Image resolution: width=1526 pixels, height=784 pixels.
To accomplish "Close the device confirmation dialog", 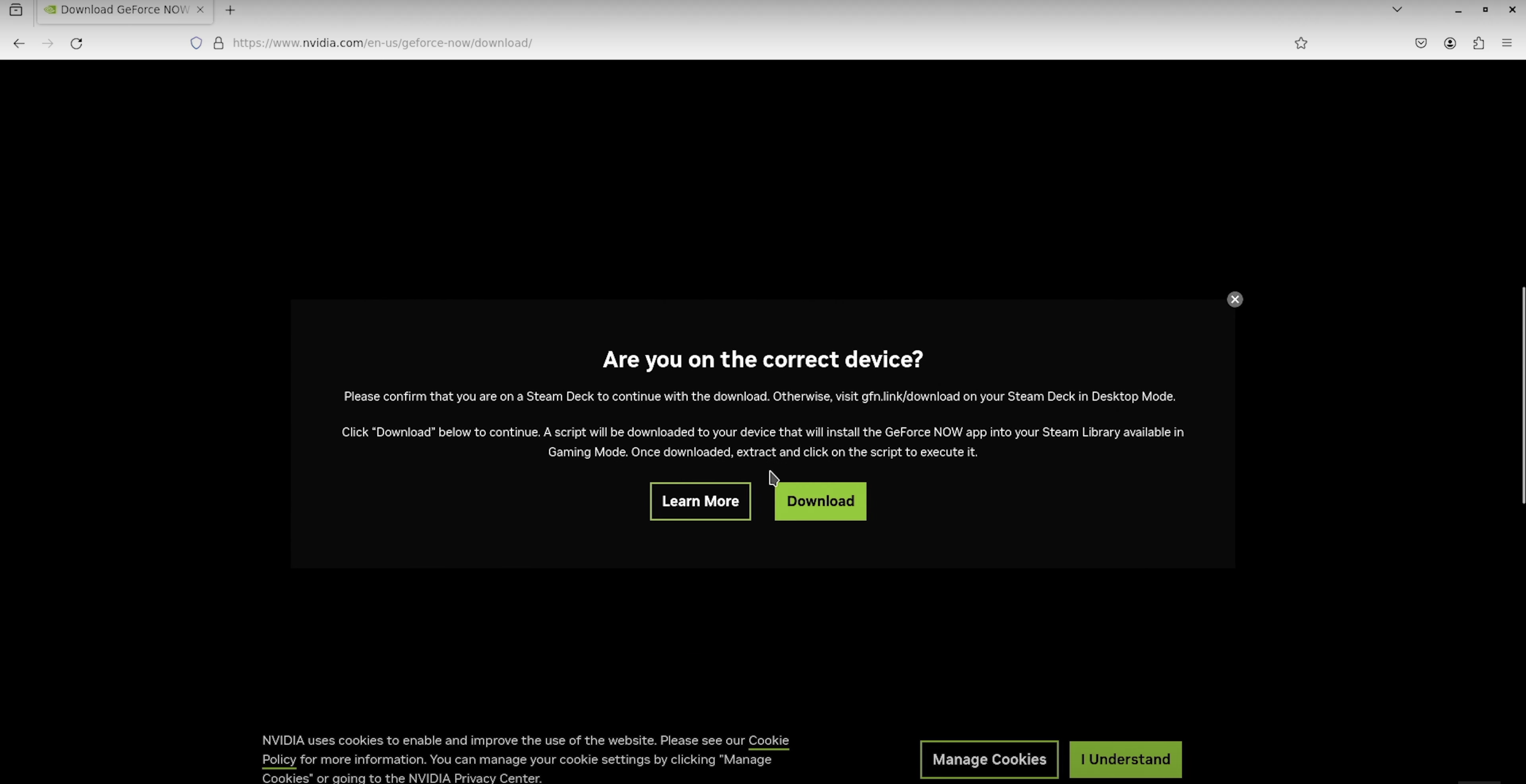I will [1235, 299].
